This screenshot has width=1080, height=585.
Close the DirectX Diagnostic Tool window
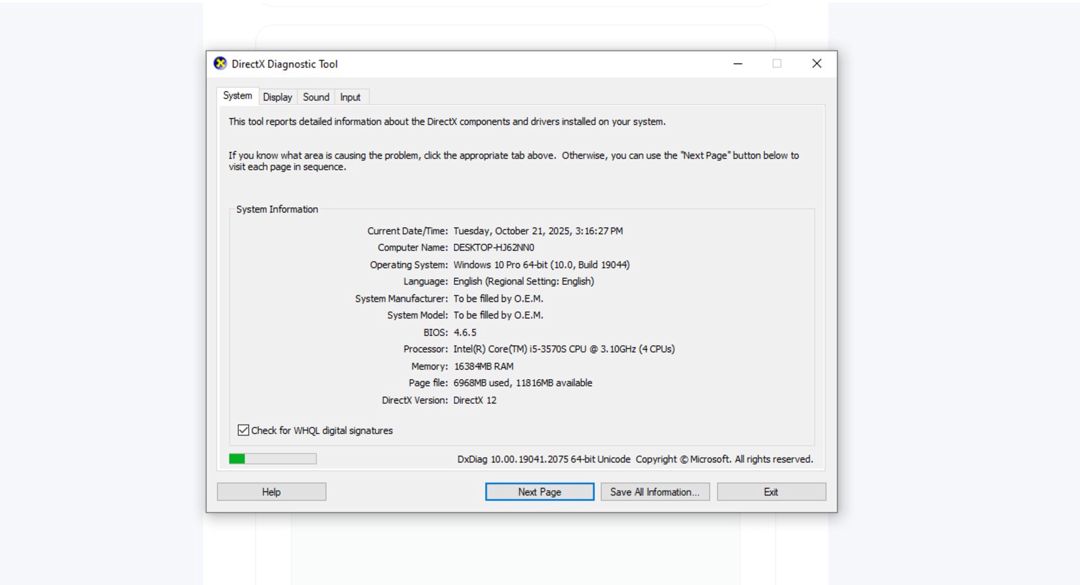pos(817,63)
